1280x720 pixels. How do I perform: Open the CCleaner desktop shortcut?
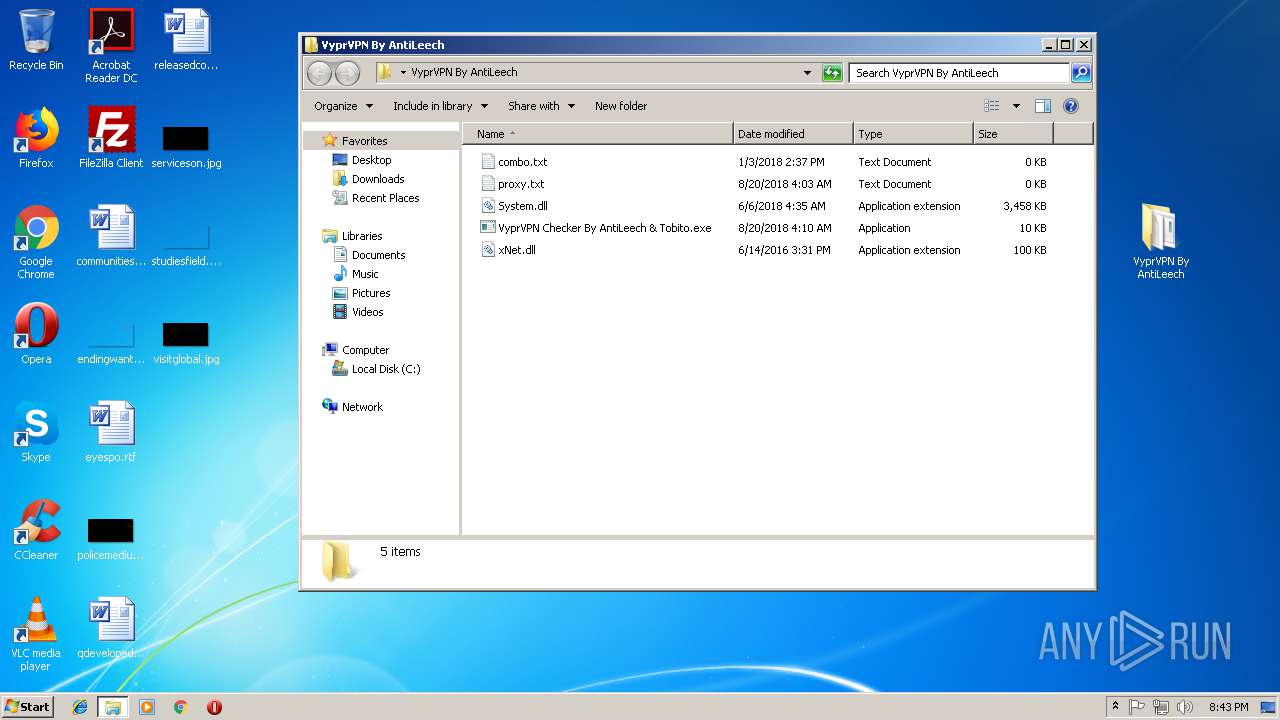pos(36,530)
